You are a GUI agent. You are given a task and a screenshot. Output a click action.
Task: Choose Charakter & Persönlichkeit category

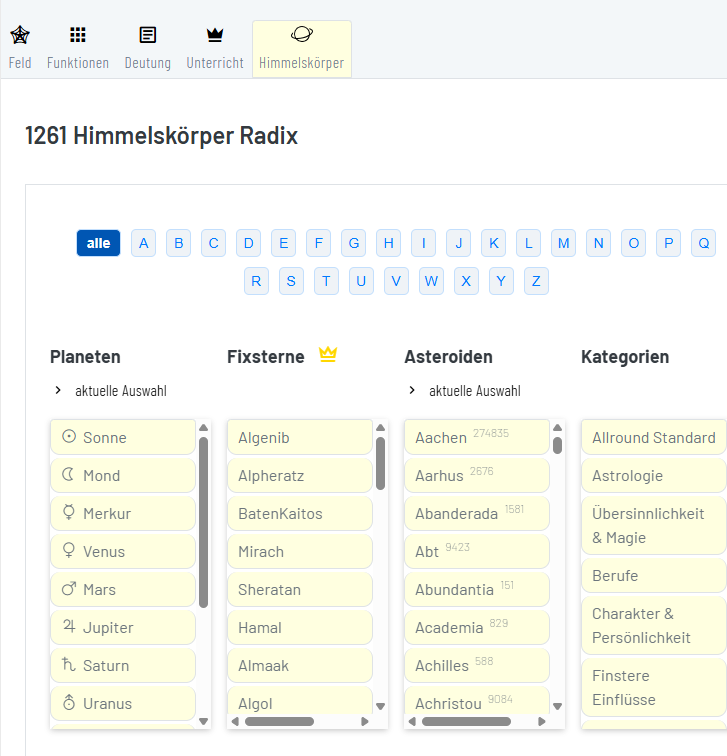(654, 626)
